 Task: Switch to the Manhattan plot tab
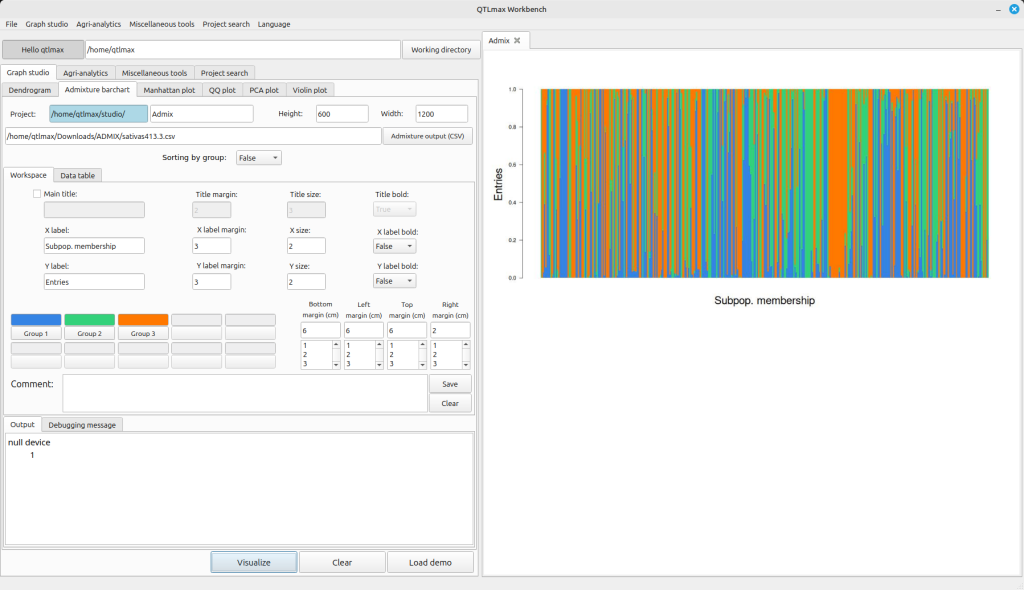pos(168,90)
